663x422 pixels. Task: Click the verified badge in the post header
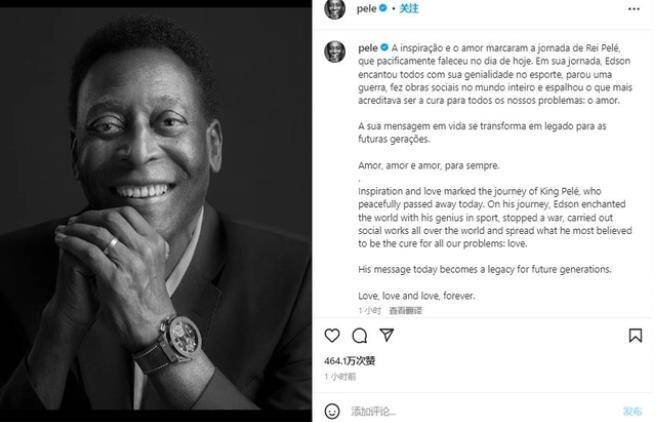tap(385, 9)
